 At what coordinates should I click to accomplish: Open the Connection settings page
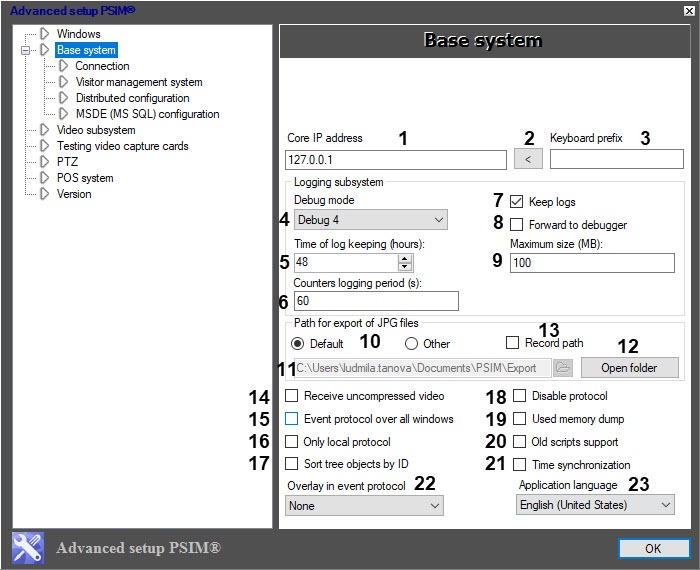click(102, 66)
